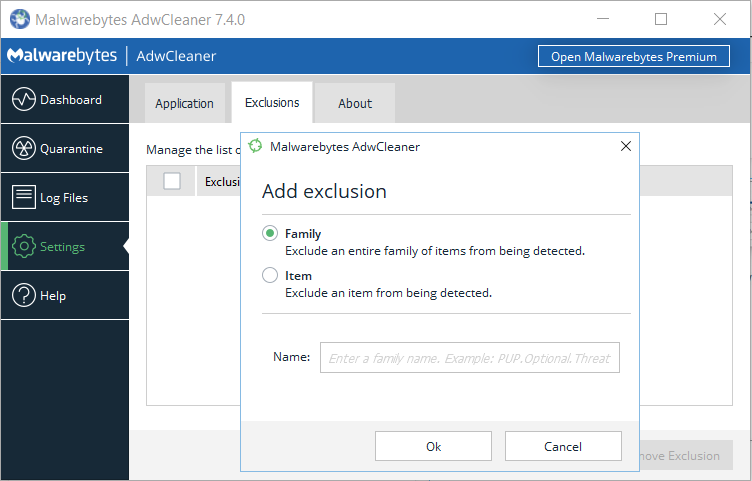Screen dimensions: 752x481
Task: Select the Family radio option
Action: point(270,234)
